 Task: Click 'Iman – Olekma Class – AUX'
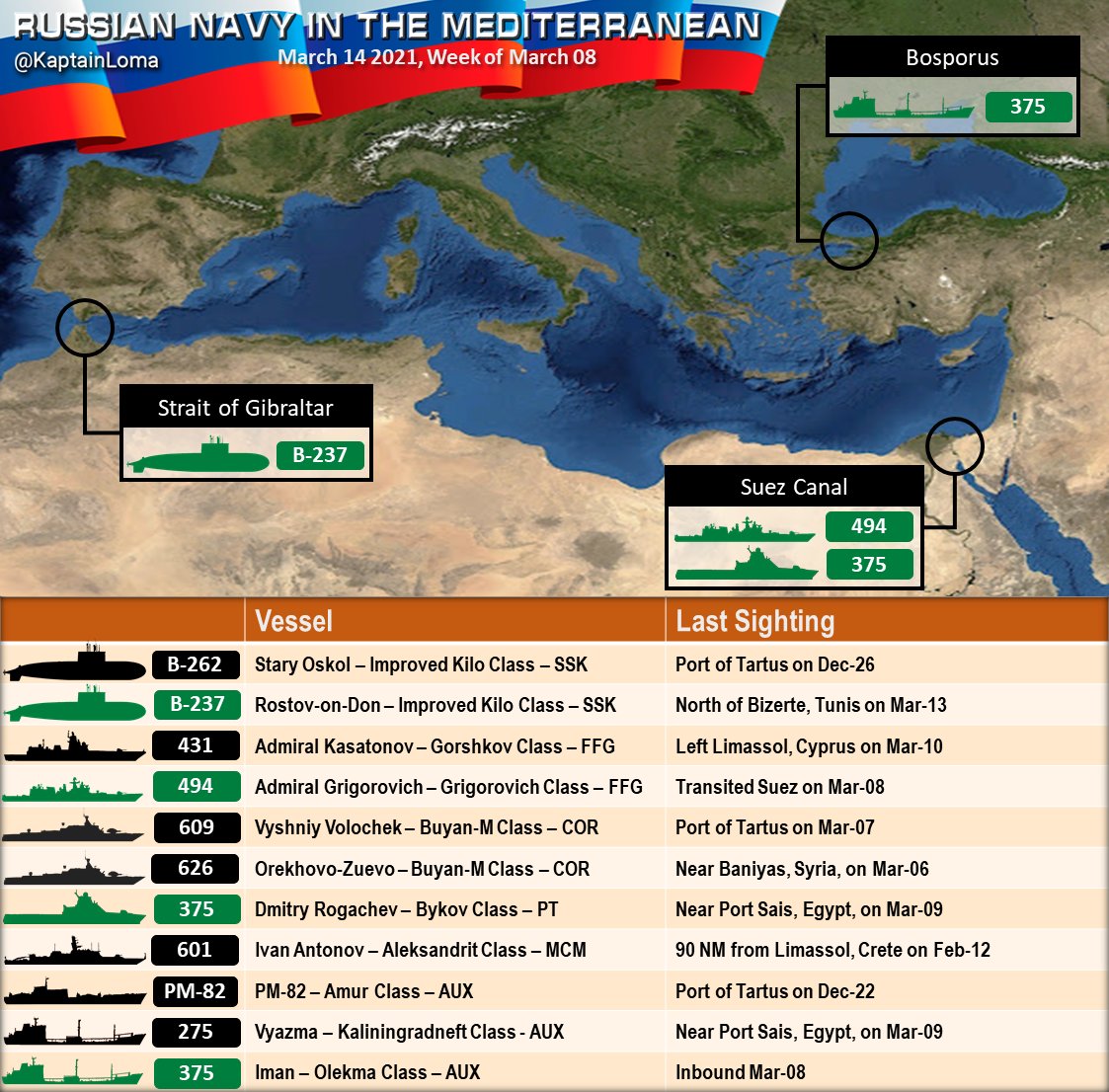[x=367, y=1072]
